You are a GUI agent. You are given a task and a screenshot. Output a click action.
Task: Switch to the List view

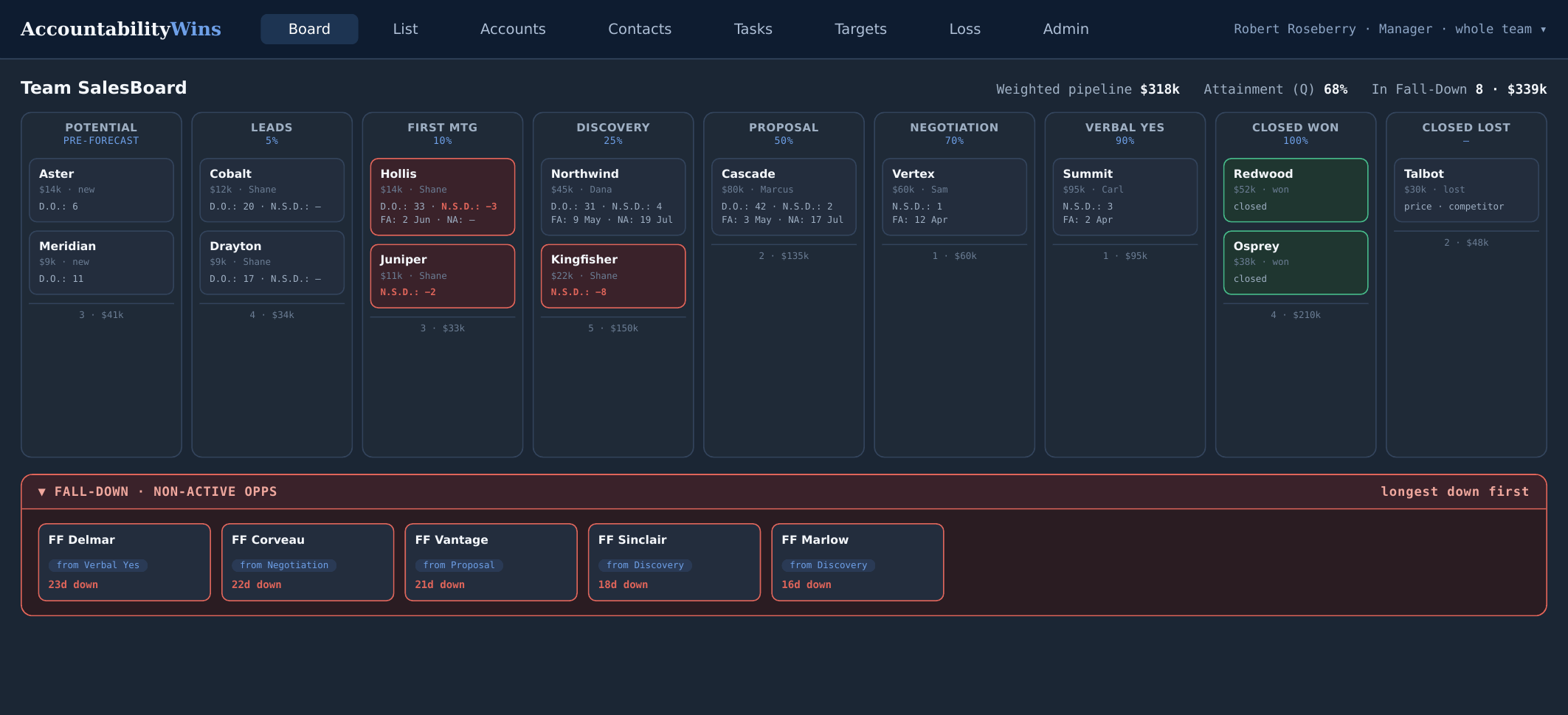pos(405,29)
